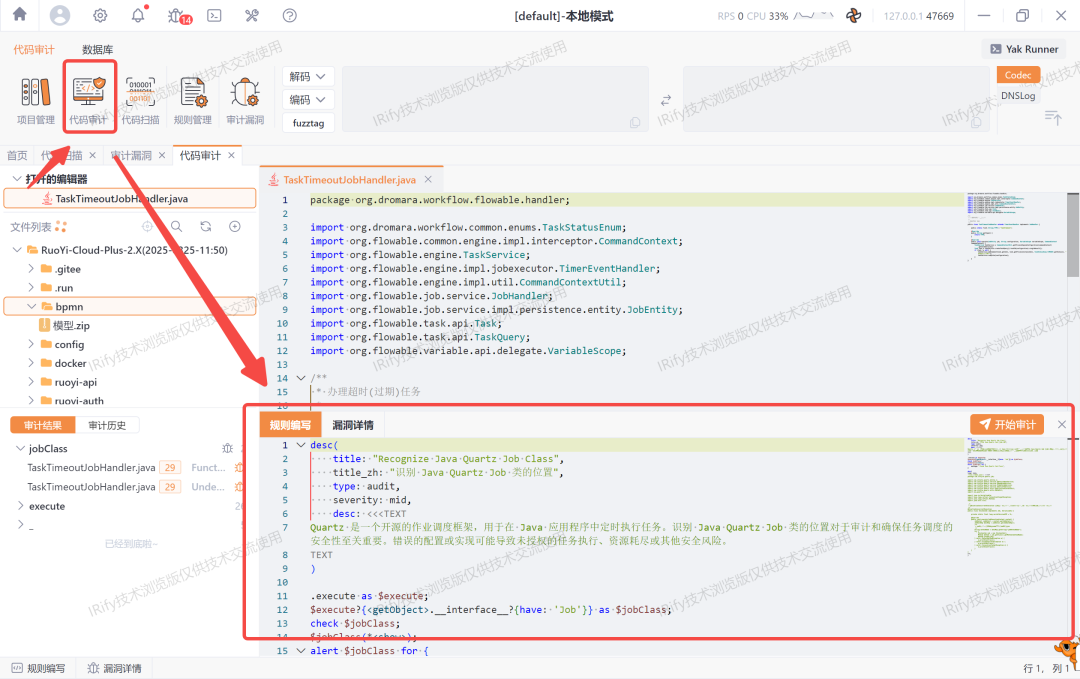
Task: Show the 审计结果 audit results
Action: point(43,425)
